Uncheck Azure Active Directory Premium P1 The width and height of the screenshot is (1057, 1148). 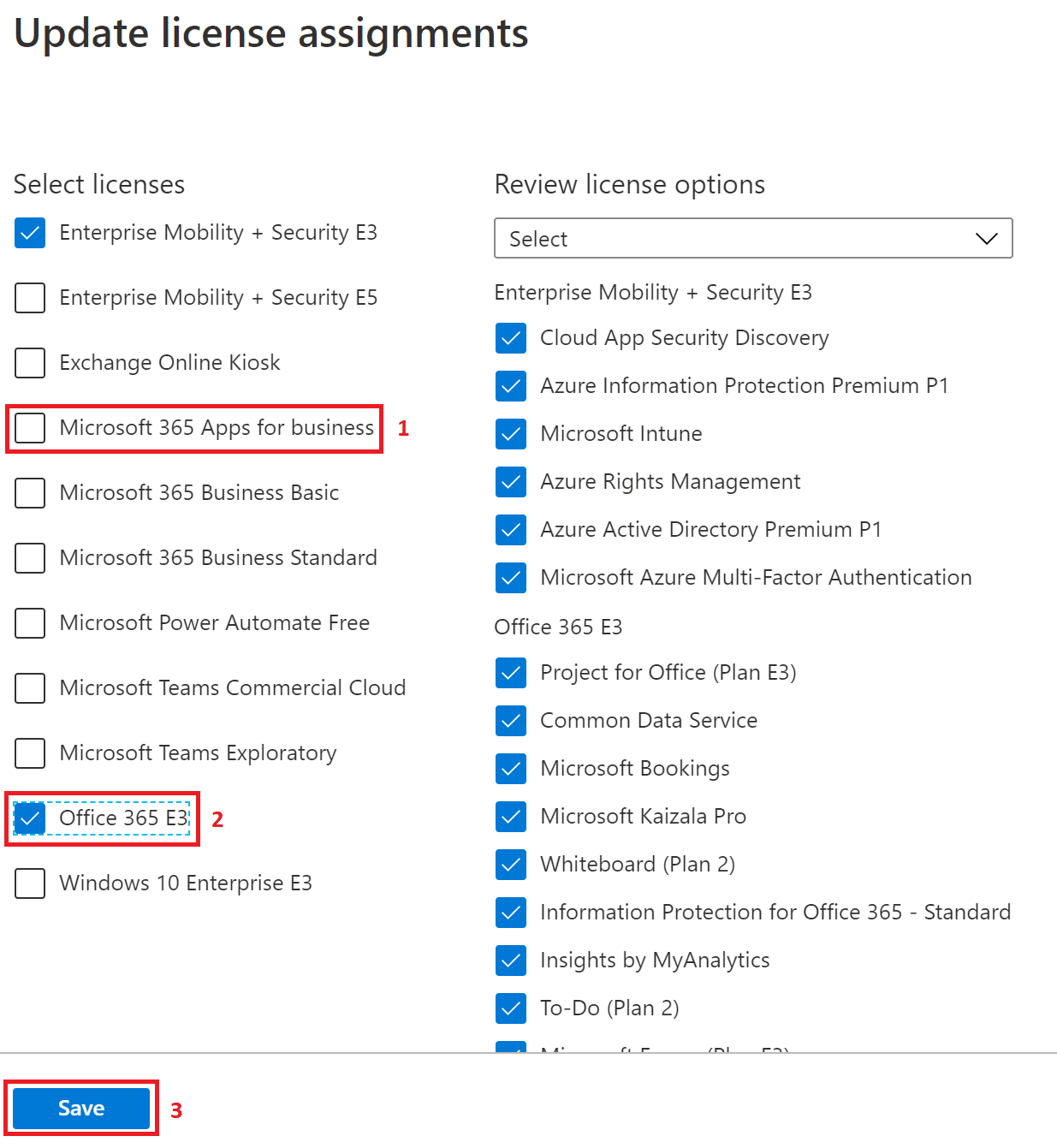point(511,530)
